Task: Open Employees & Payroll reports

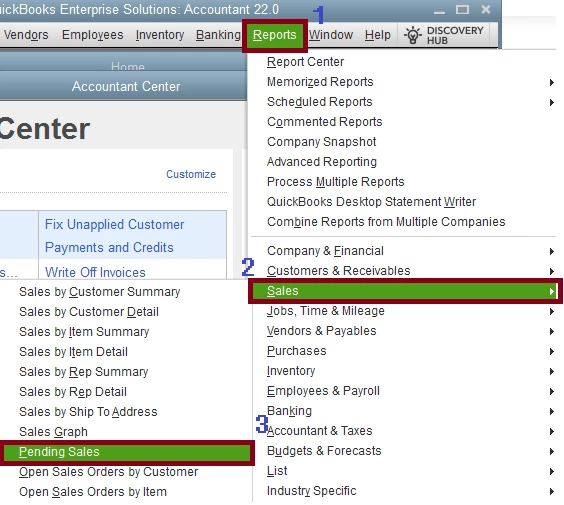Action: [323, 391]
